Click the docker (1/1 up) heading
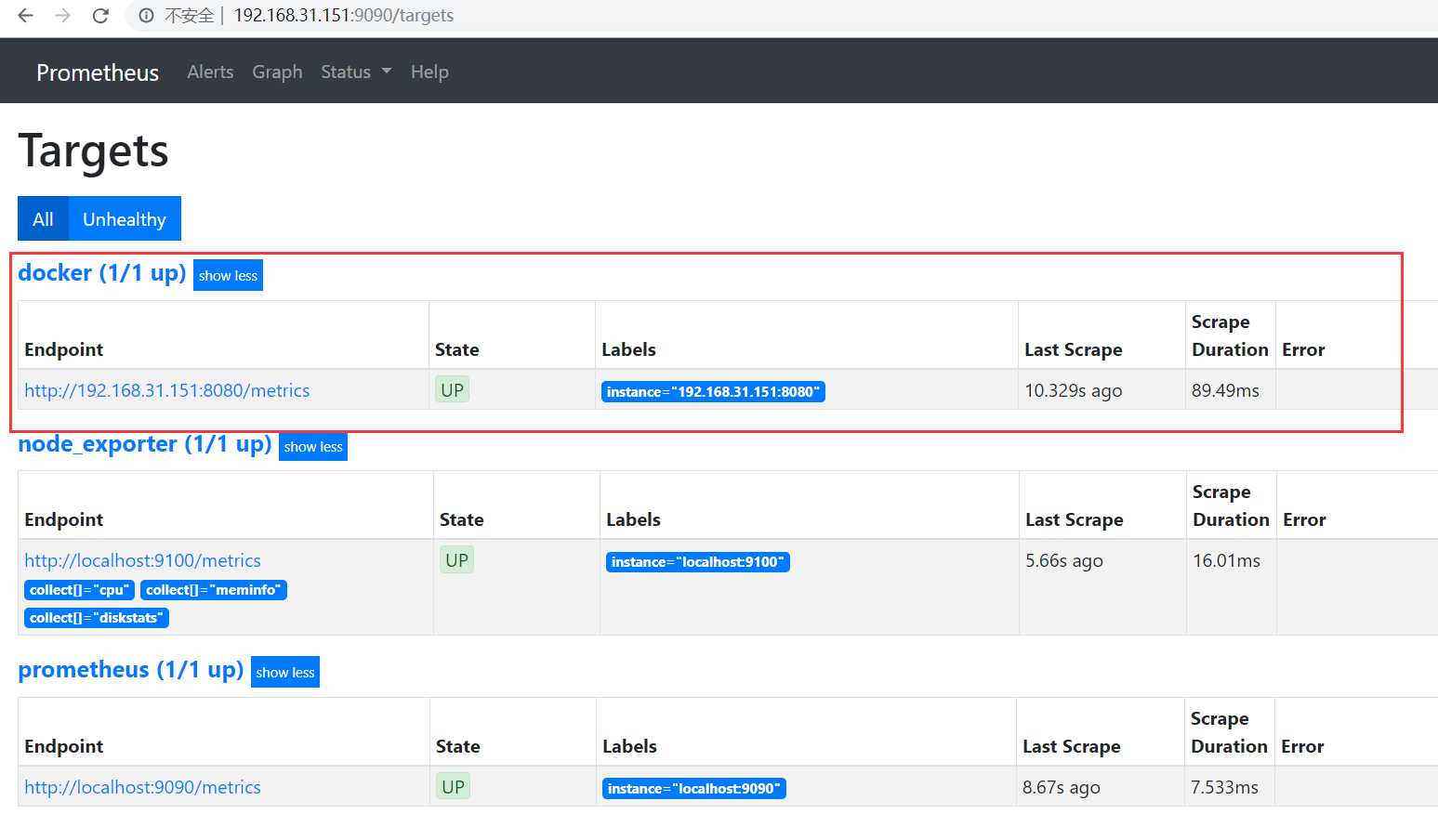The height and width of the screenshot is (840, 1438). 102,272
